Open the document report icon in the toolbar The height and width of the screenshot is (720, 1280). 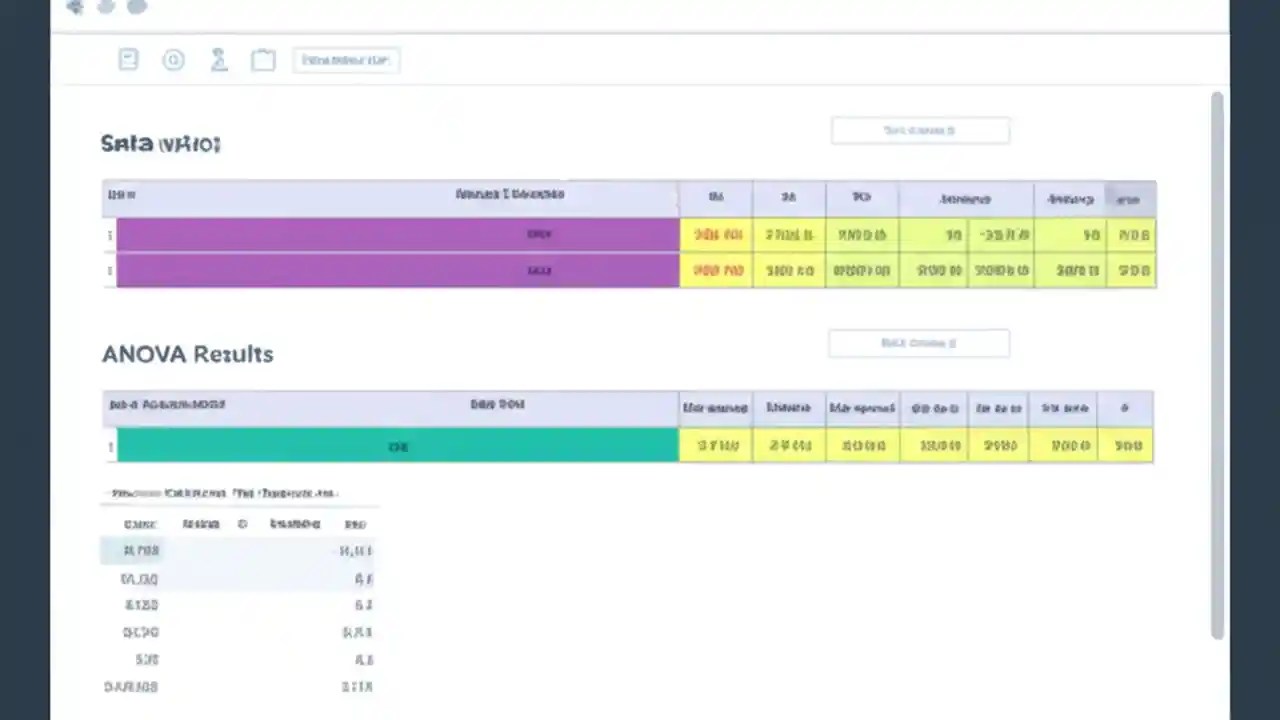point(128,60)
